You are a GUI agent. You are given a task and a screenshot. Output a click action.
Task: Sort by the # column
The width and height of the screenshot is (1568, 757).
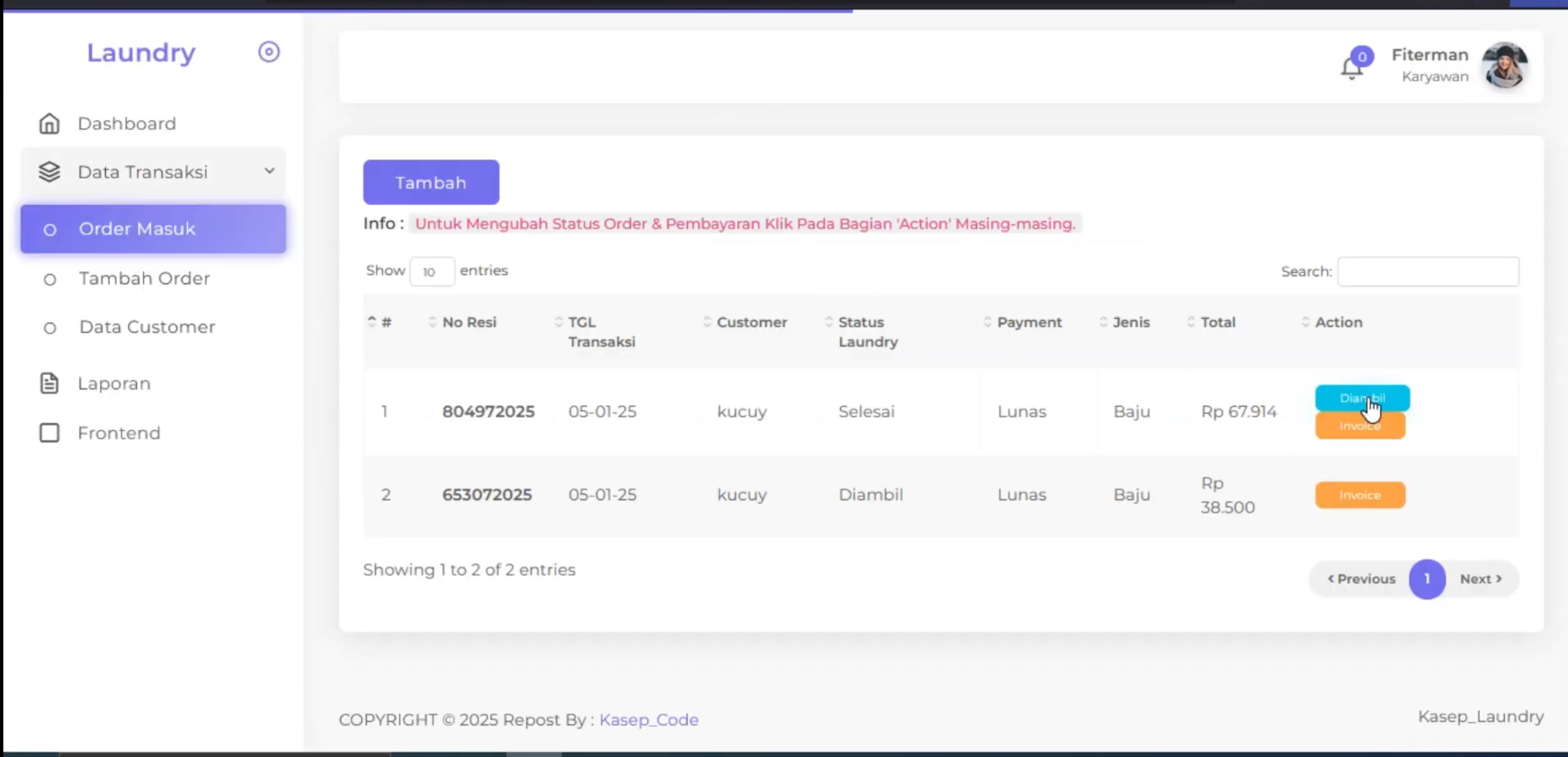[386, 322]
